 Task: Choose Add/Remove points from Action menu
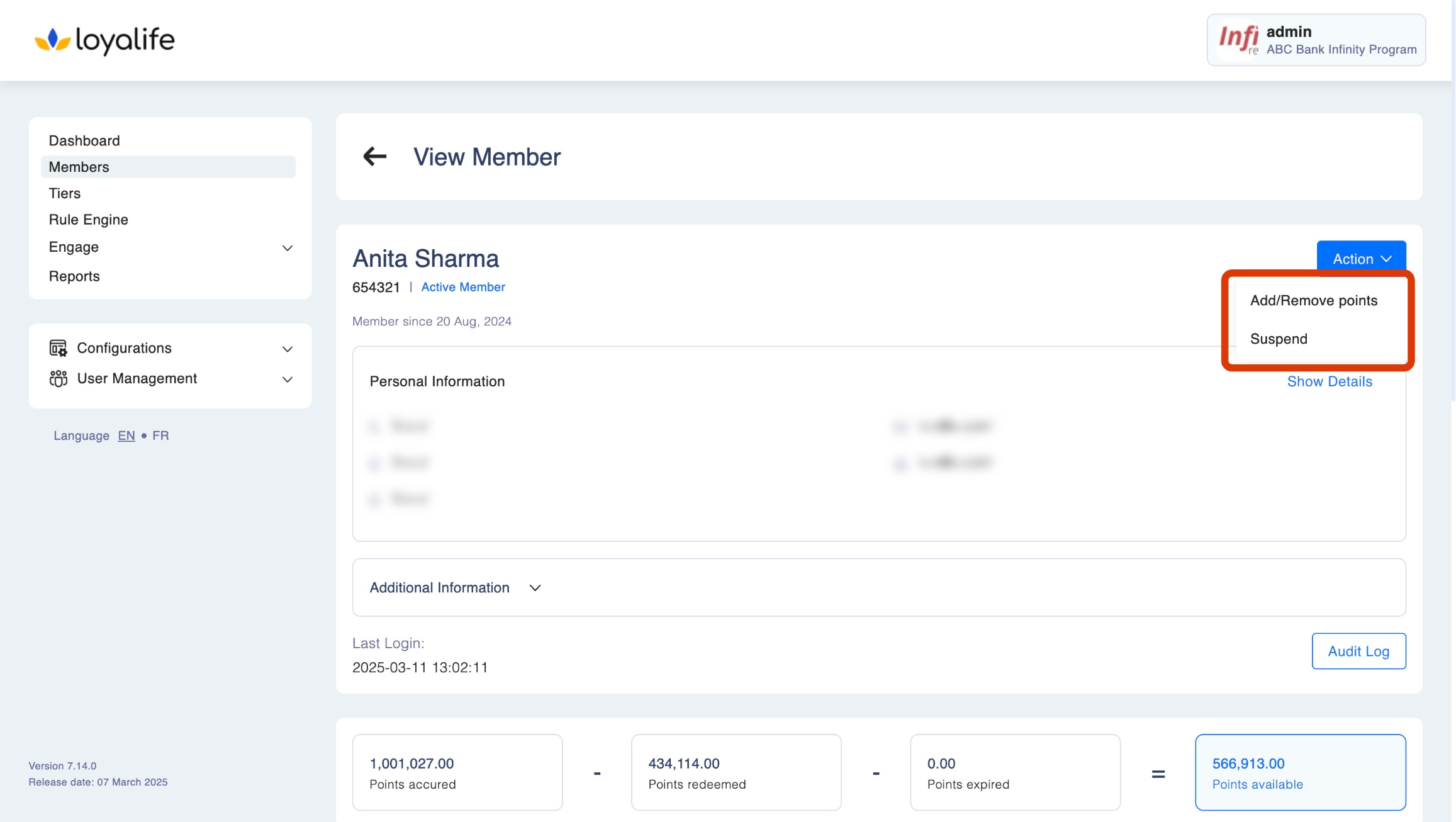pos(1313,300)
